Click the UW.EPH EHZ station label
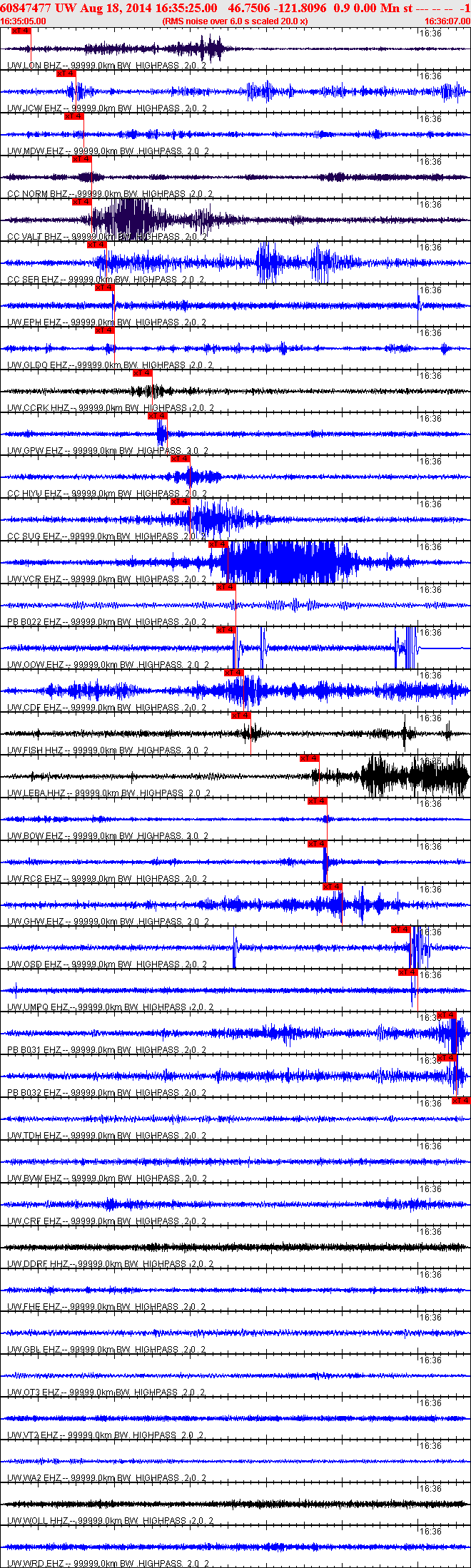This screenshot has height=1568, width=471. click(34, 322)
